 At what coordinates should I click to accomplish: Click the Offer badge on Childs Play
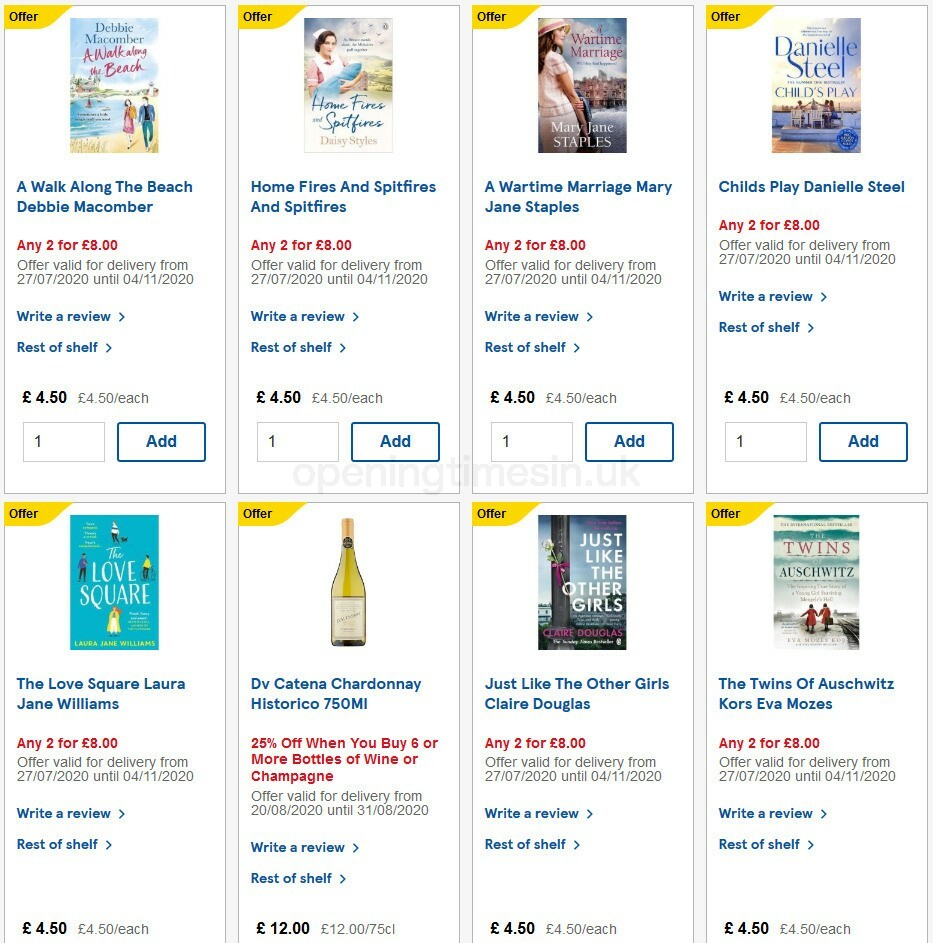point(724,16)
